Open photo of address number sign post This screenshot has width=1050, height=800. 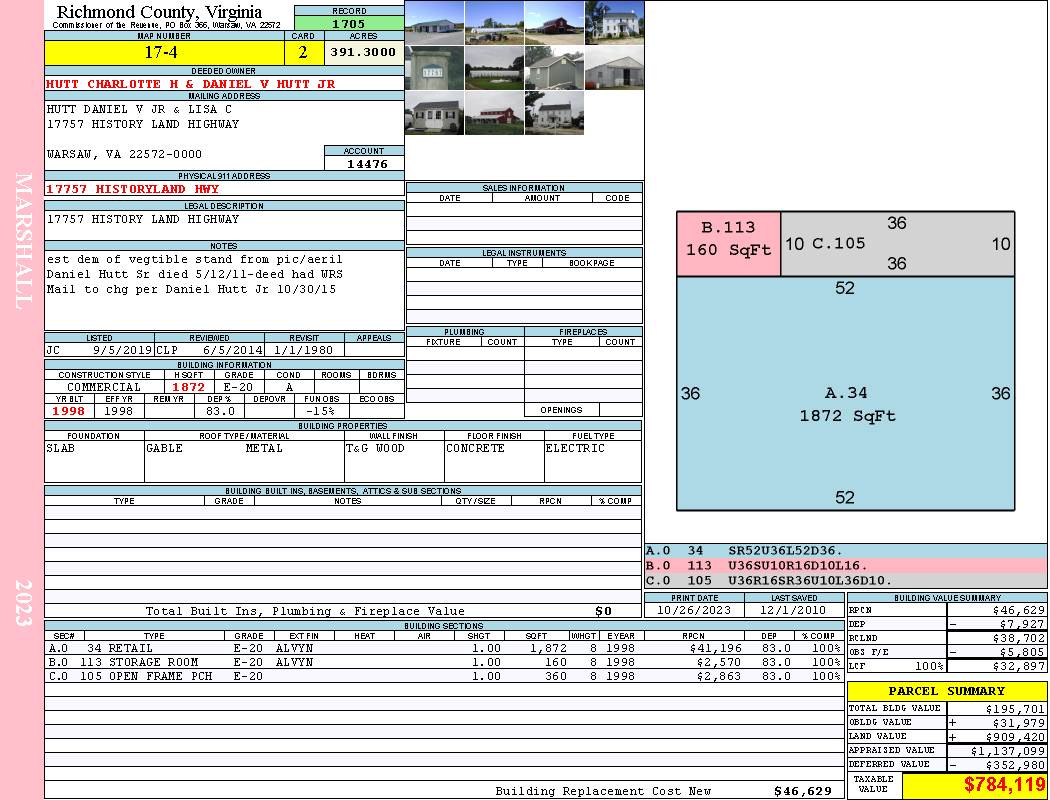tap(435, 68)
